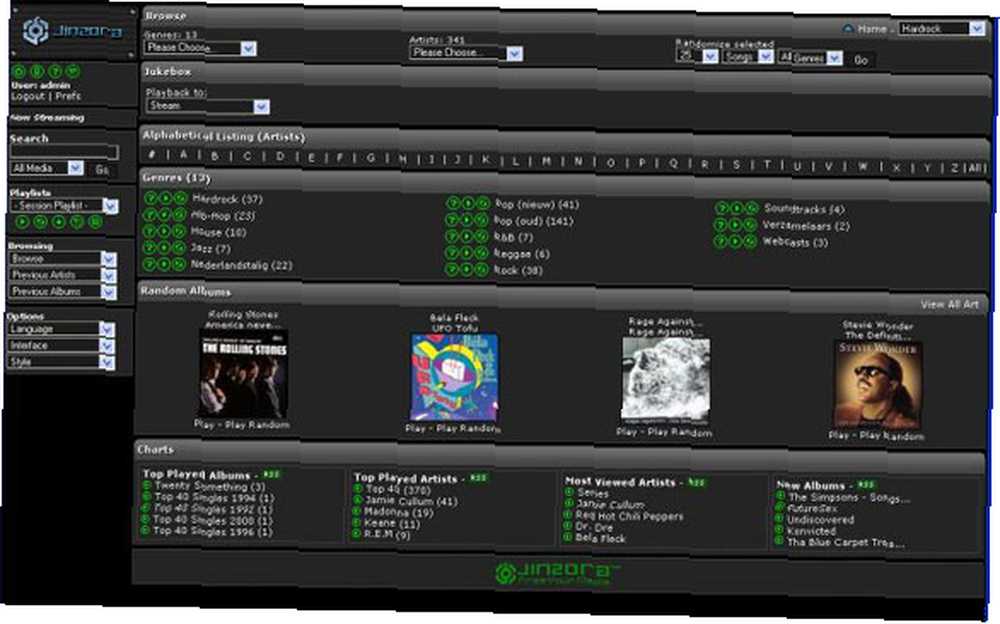Open the Playback to Stream dropdown
This screenshot has width=1000, height=624.
(207, 106)
